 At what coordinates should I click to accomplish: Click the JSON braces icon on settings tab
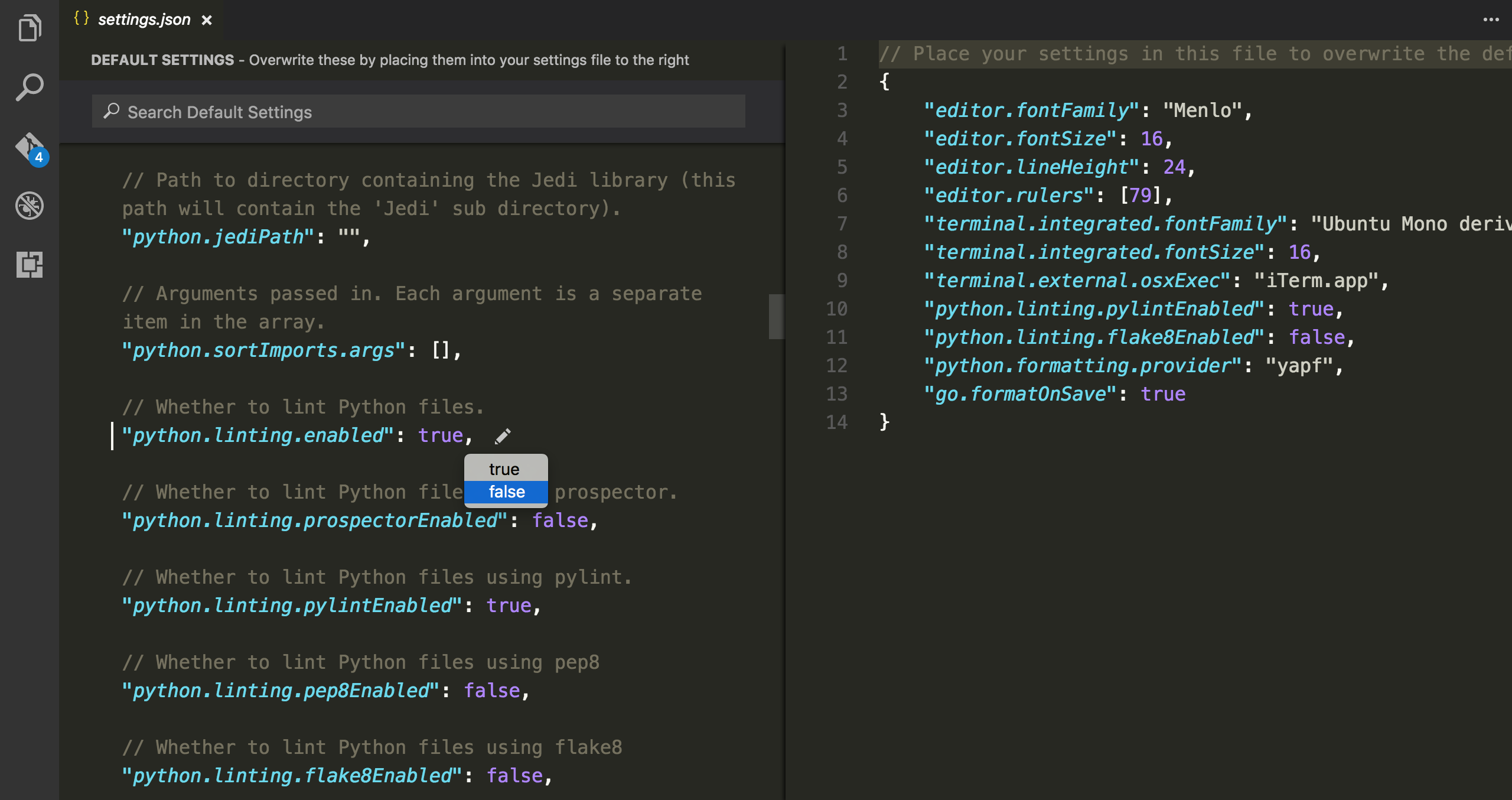[x=81, y=18]
